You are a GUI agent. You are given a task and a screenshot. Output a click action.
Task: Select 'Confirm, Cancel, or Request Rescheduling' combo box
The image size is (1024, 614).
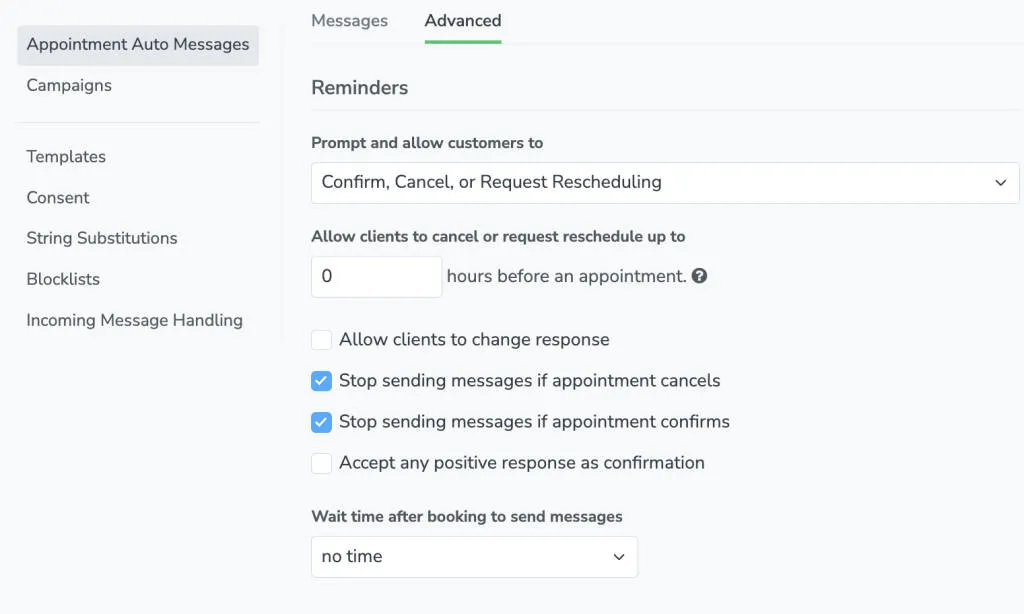pyautogui.click(x=664, y=182)
